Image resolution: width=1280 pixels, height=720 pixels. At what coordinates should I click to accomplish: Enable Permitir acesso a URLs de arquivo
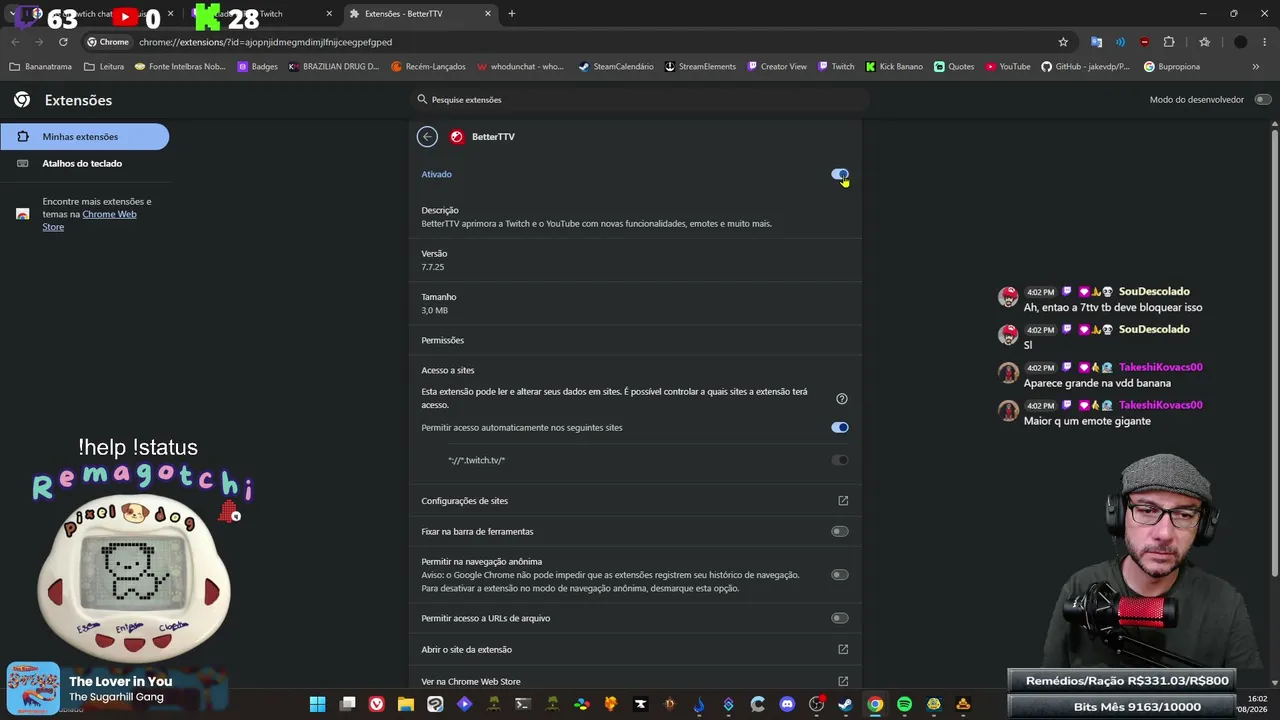[840, 618]
